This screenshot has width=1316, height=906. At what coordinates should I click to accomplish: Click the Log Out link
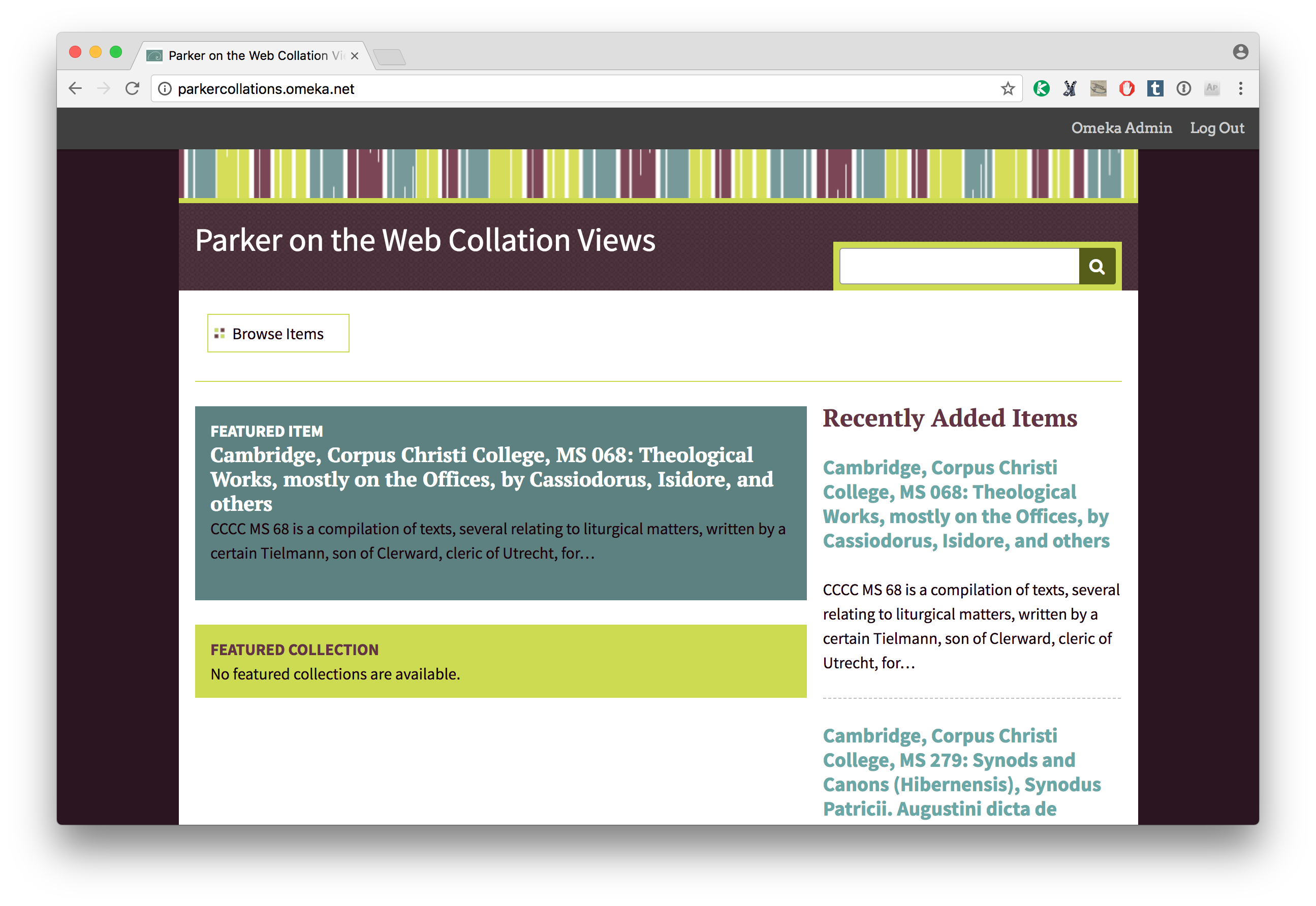click(1216, 128)
